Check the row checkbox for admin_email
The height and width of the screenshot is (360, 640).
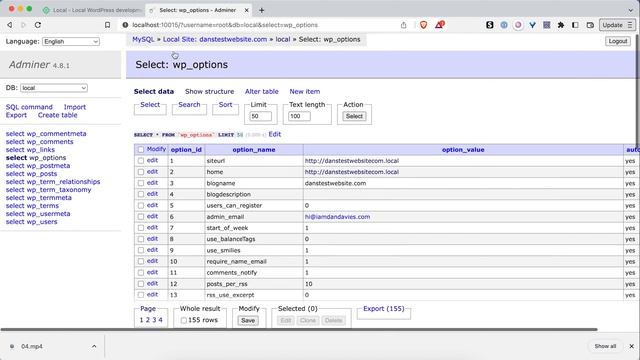(141, 216)
